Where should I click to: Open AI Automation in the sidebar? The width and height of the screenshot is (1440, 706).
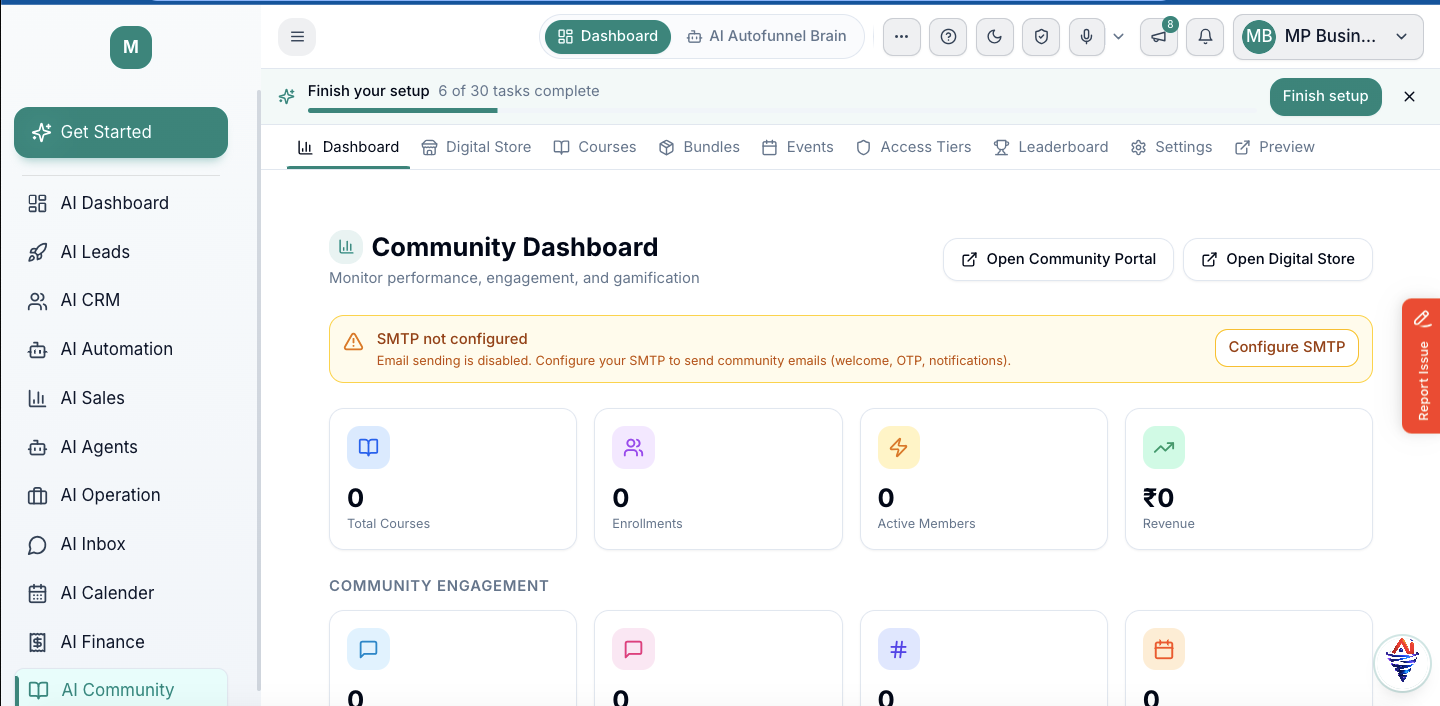tap(117, 349)
